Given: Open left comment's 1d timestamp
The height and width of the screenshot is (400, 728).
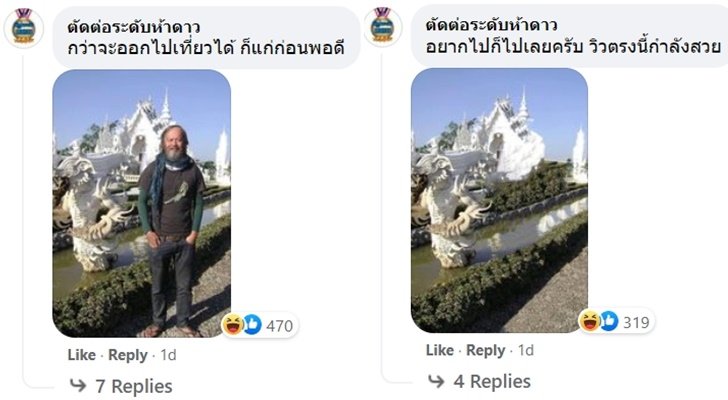Looking at the screenshot, I should [169, 355].
